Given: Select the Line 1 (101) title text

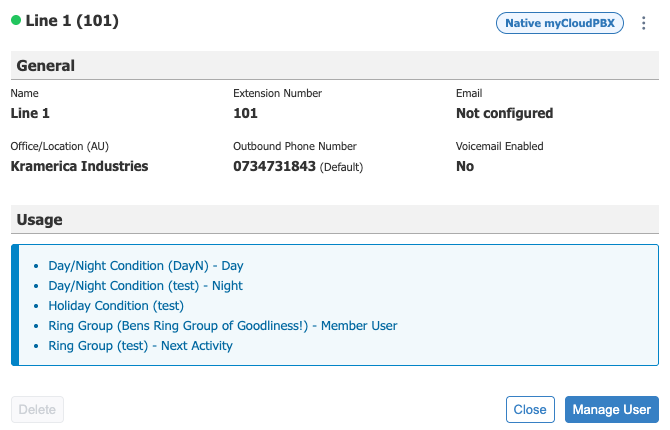Looking at the screenshot, I should click(x=72, y=21).
